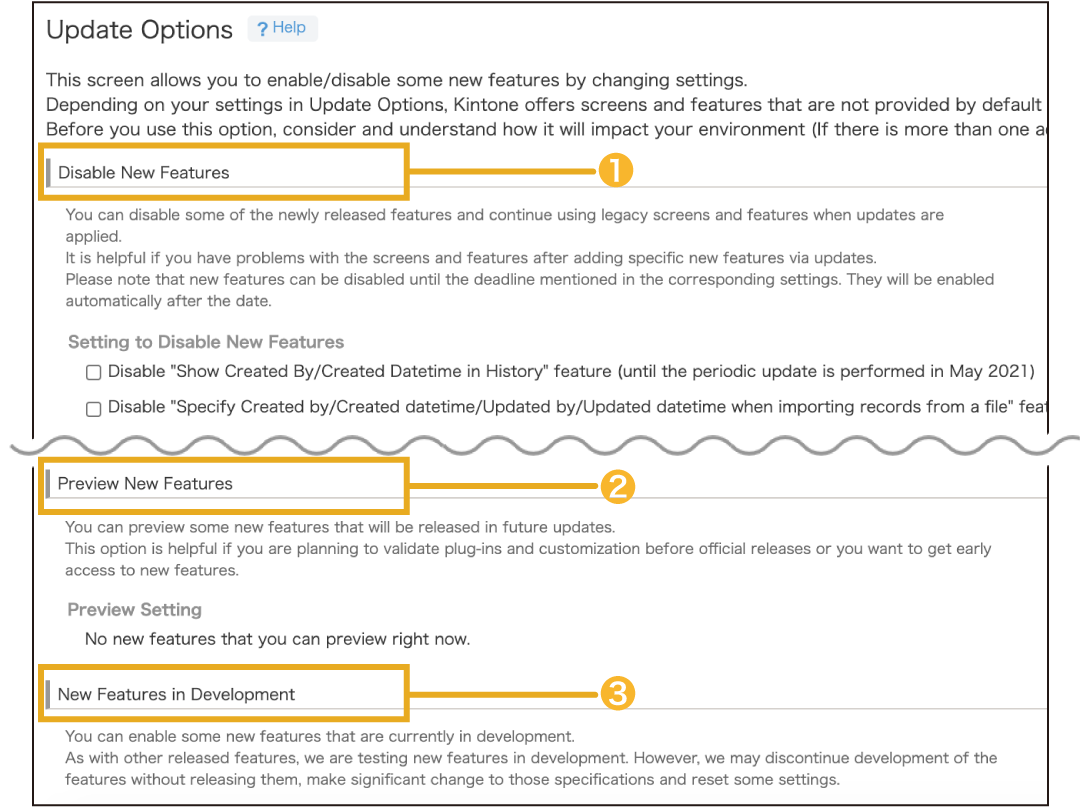Screen dimensions: 1080x808
Task: Click the "Preview Setting" subheading
Action: coord(135,610)
